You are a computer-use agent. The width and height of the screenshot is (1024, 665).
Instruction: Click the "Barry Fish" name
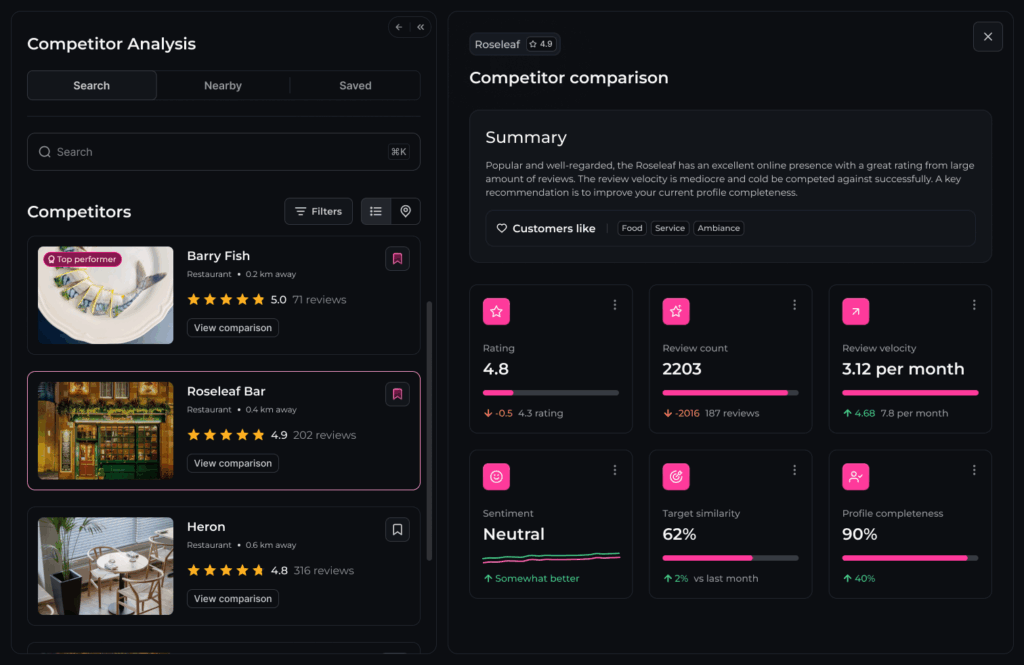pyautogui.click(x=218, y=256)
